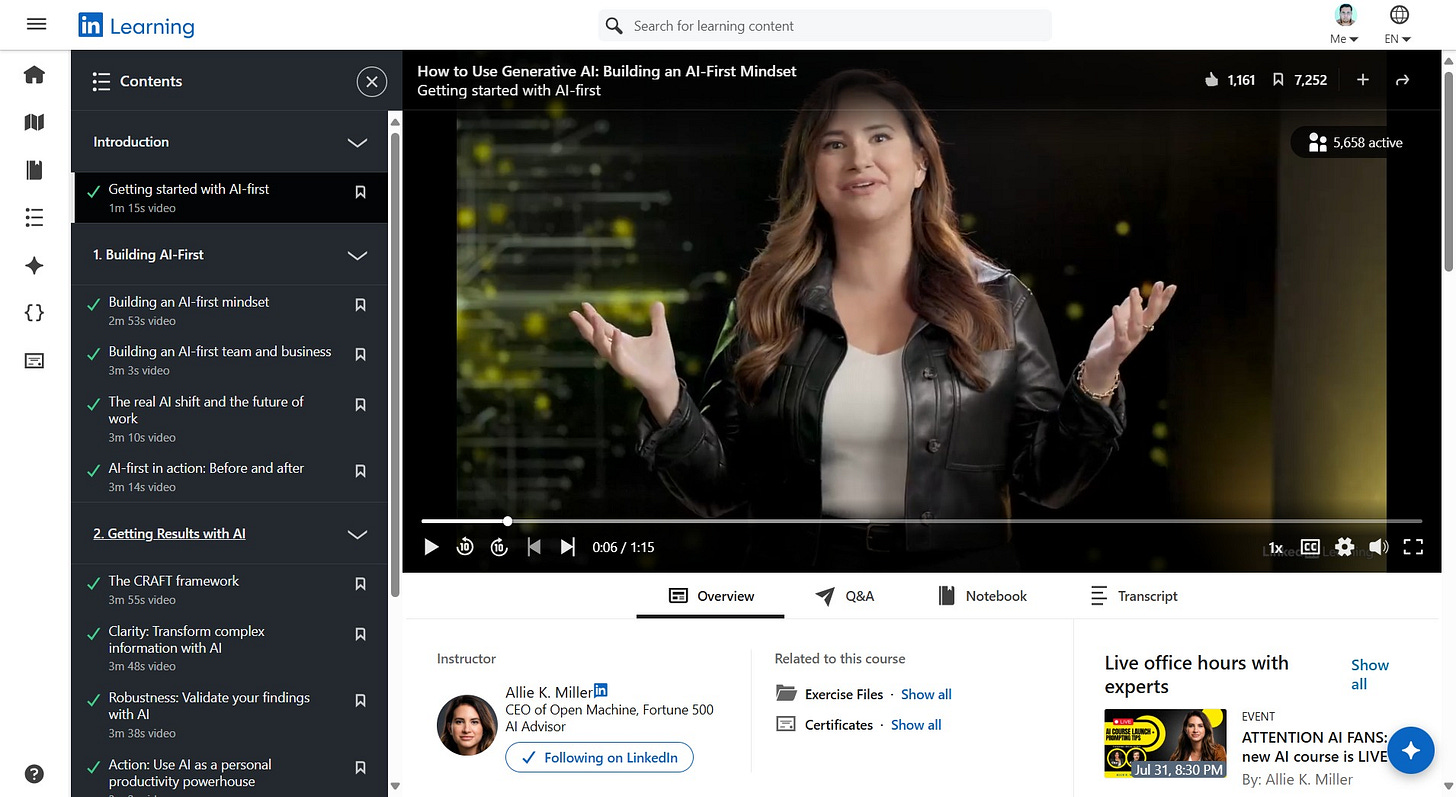
Task: Skip to next video
Action: [568, 547]
